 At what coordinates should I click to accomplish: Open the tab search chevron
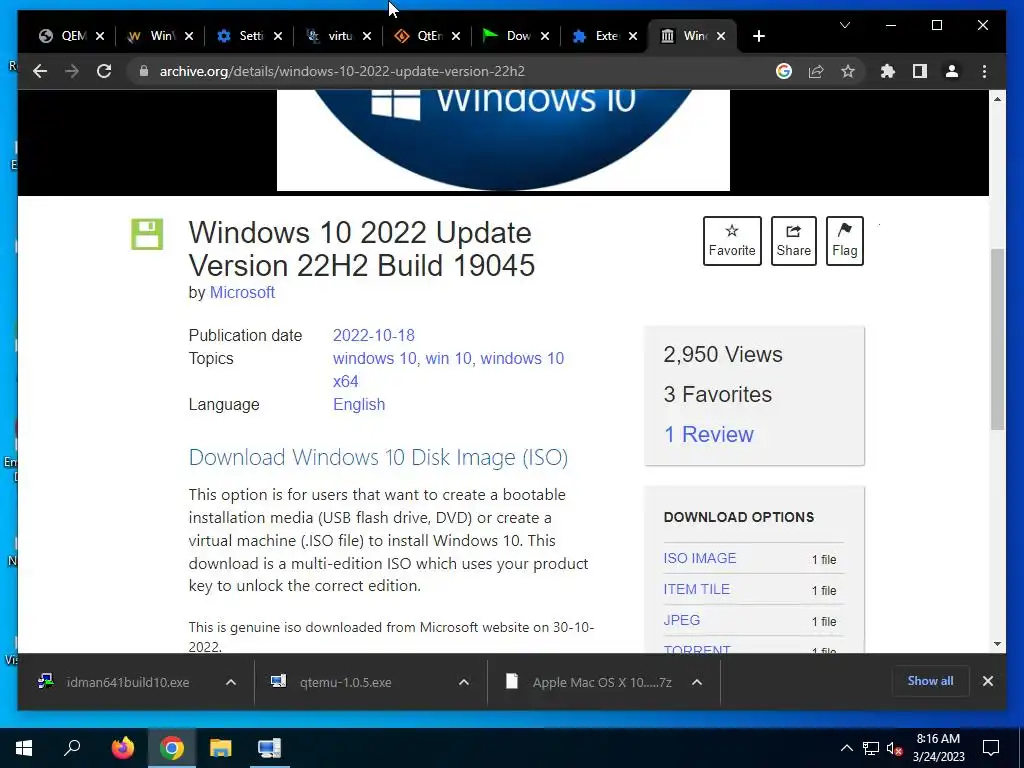click(844, 25)
